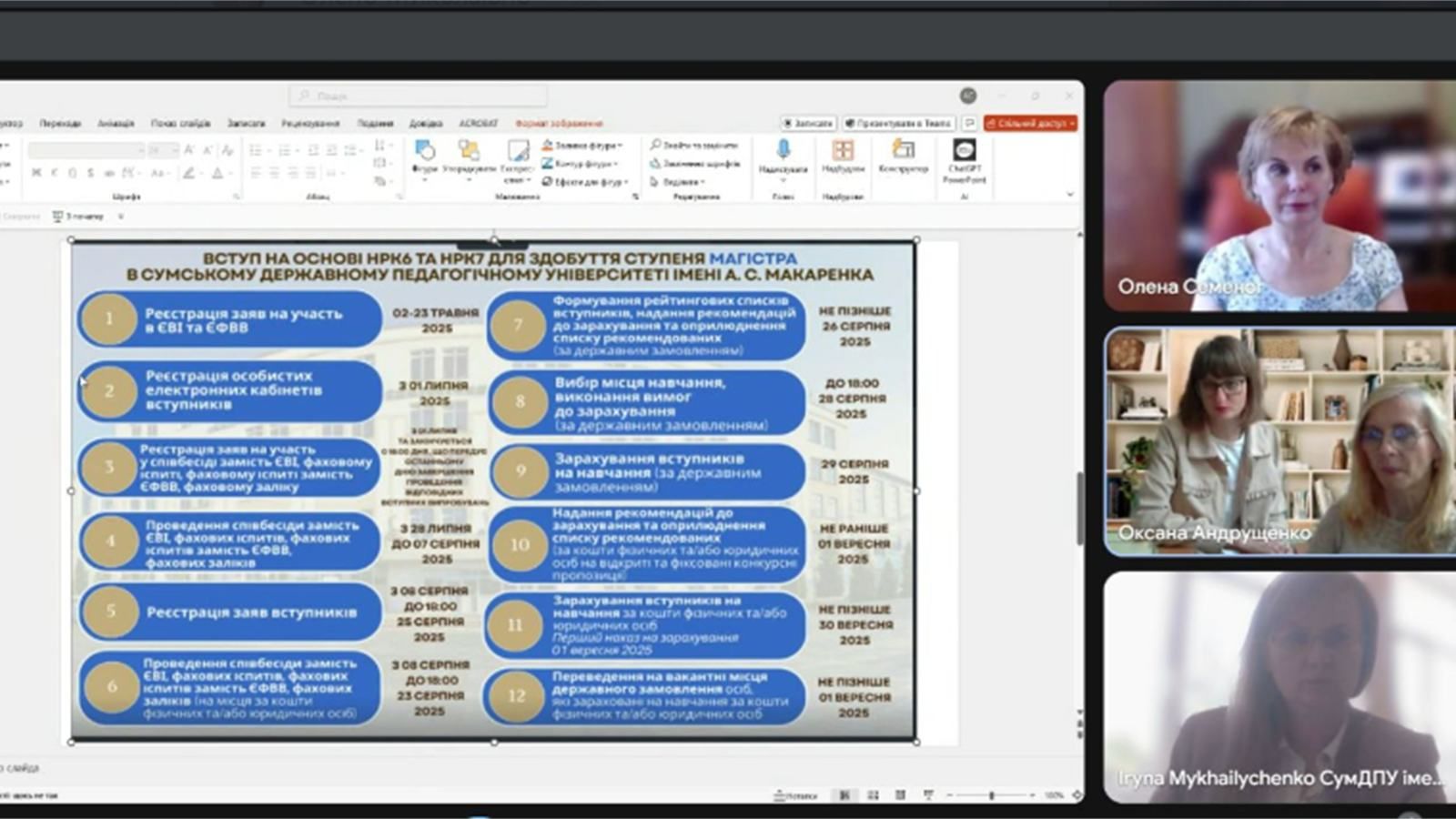Open the Переходи tab
This screenshot has width=1456, height=819.
pos(60,123)
